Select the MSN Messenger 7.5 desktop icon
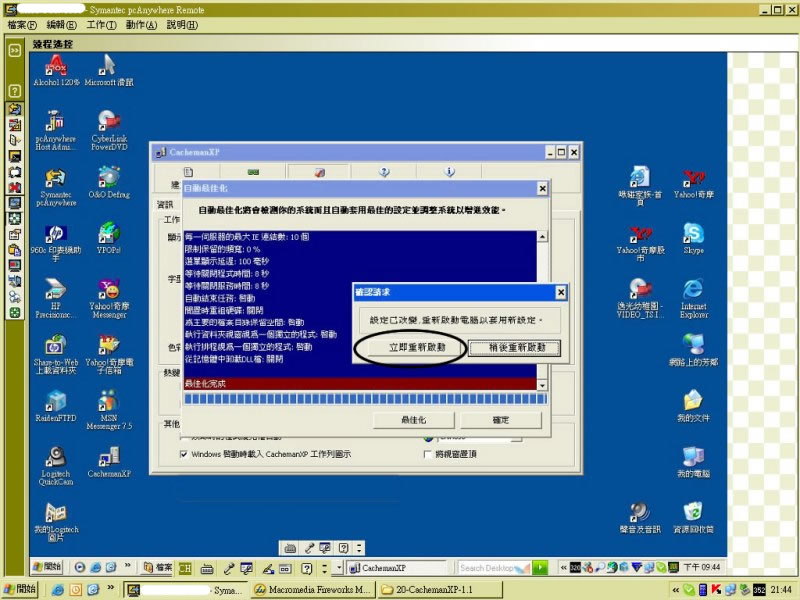Image resolution: width=800 pixels, height=600 pixels. coord(109,410)
